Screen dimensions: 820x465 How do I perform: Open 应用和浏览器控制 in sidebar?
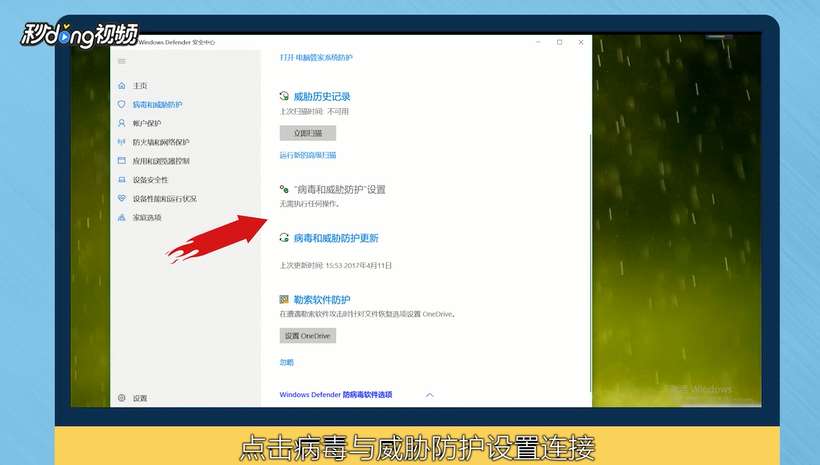point(161,161)
